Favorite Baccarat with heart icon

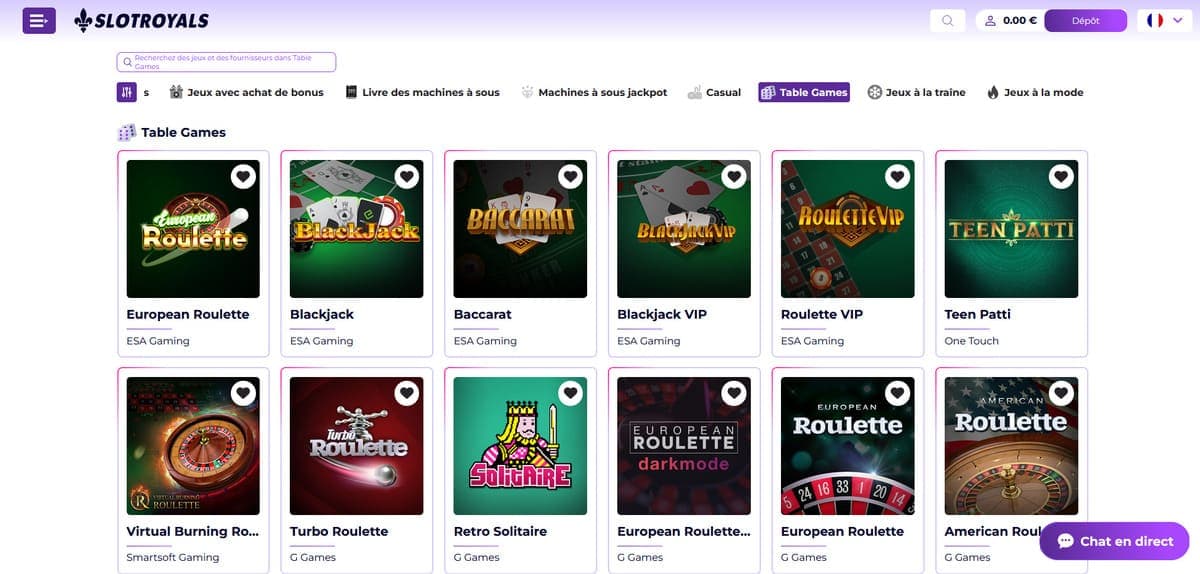(x=570, y=177)
